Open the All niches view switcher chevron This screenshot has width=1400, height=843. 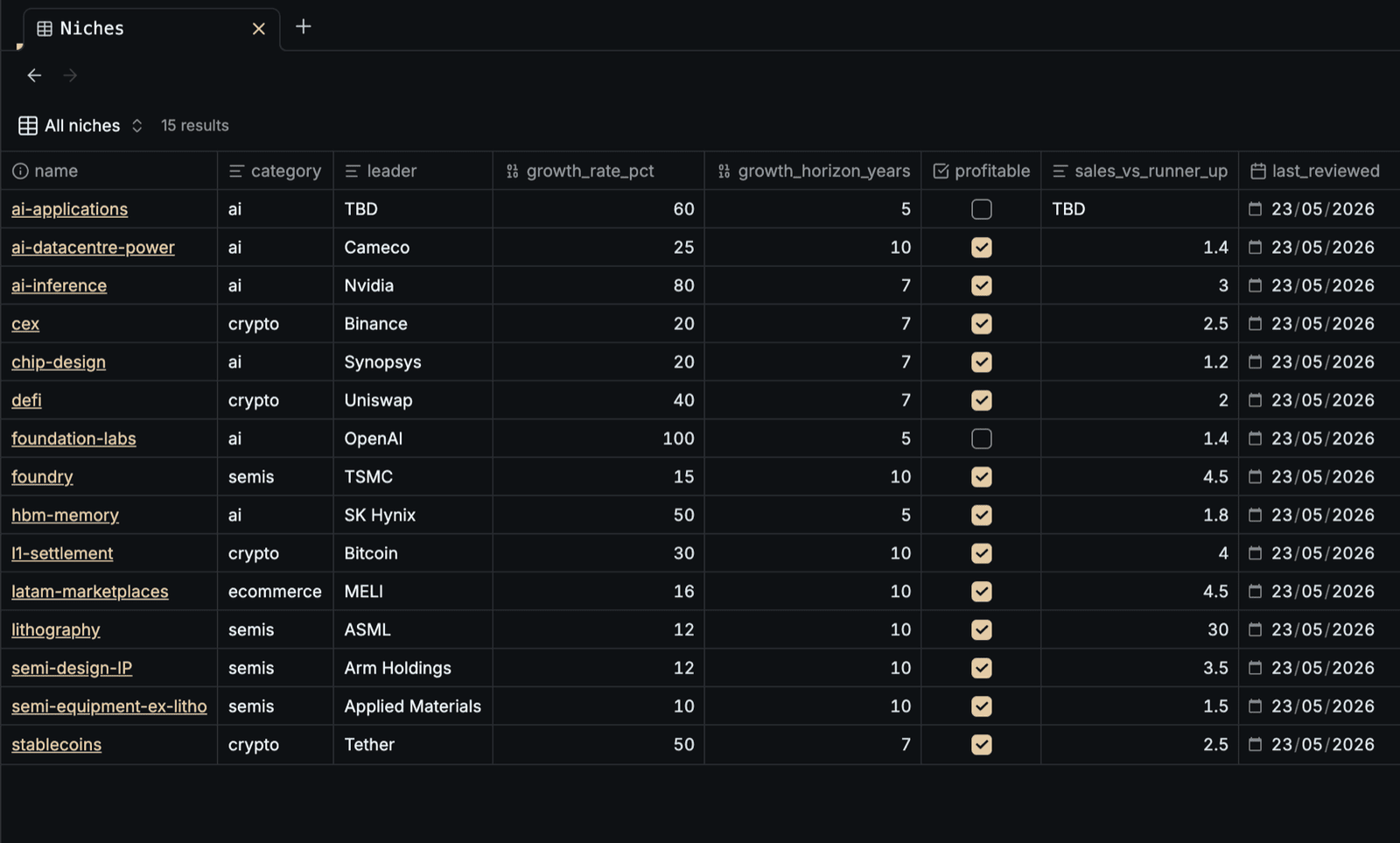137,125
